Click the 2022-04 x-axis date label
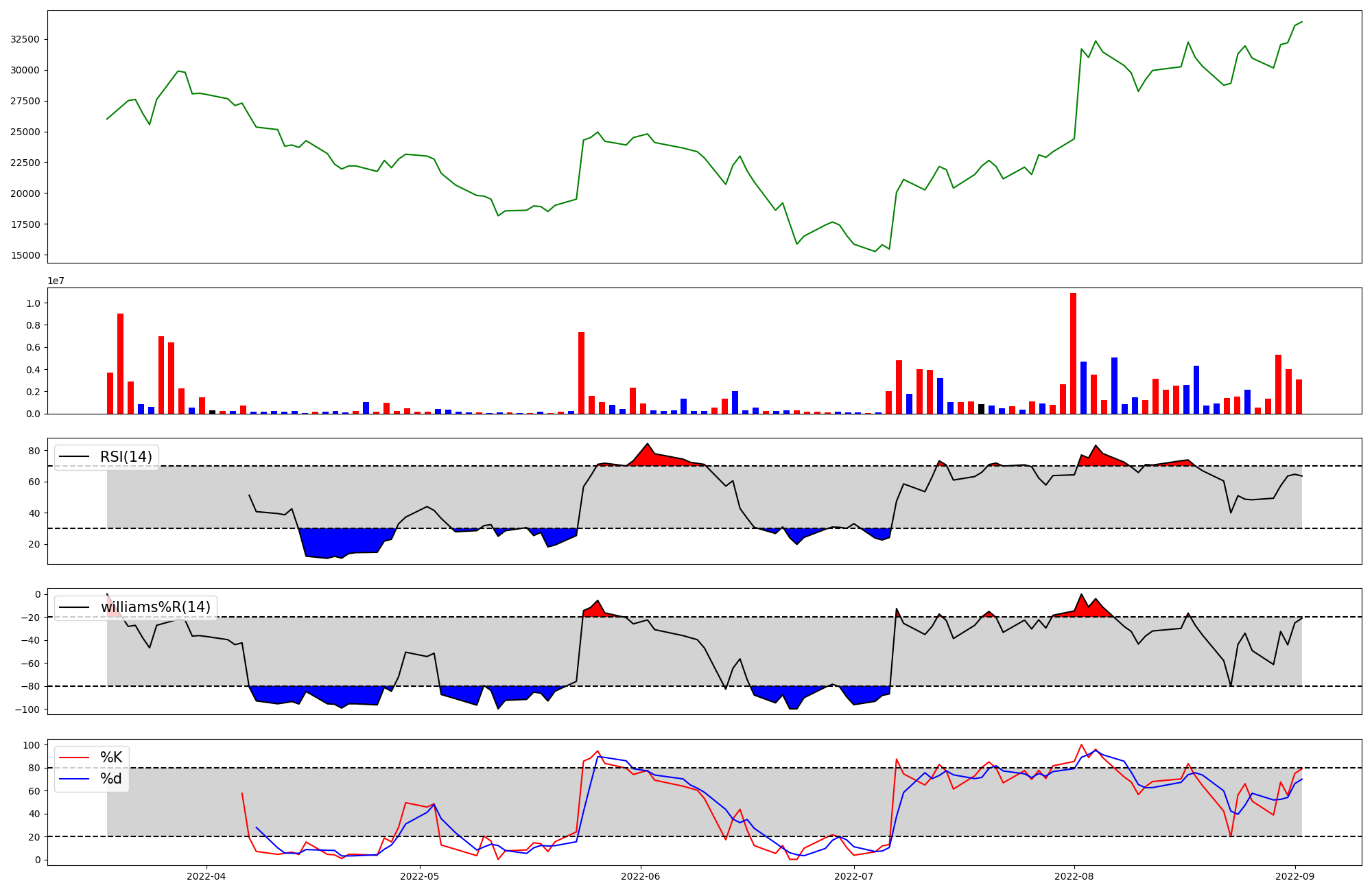 click(206, 876)
